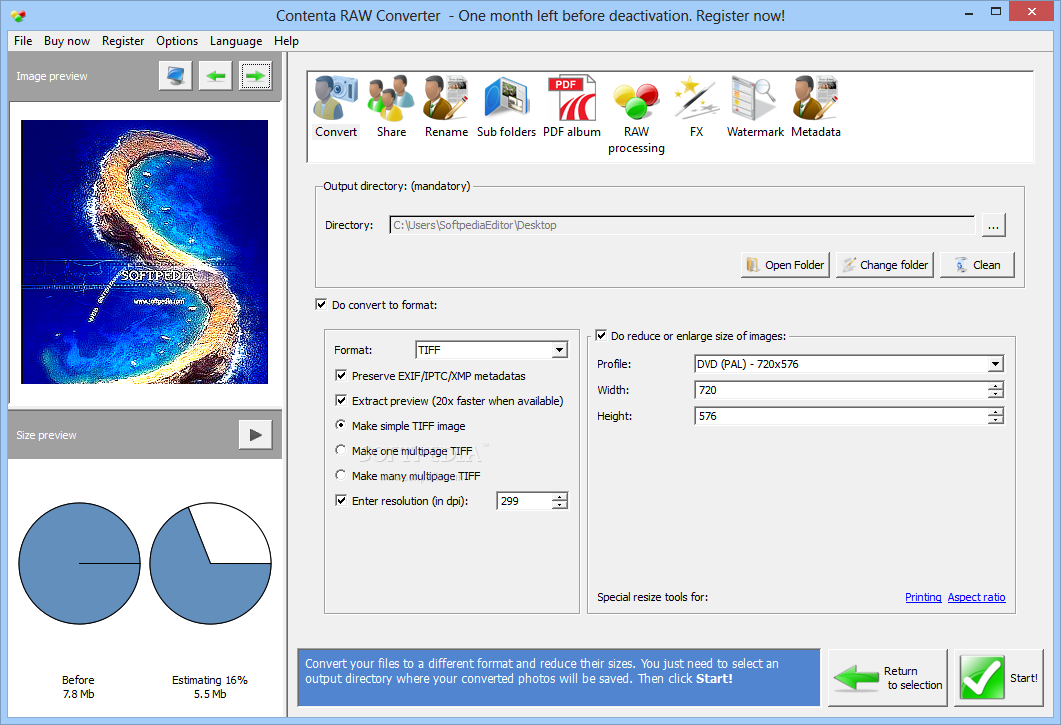Expand the Profile dropdown DVD (PAL)
1061x725 pixels.
tap(849, 364)
